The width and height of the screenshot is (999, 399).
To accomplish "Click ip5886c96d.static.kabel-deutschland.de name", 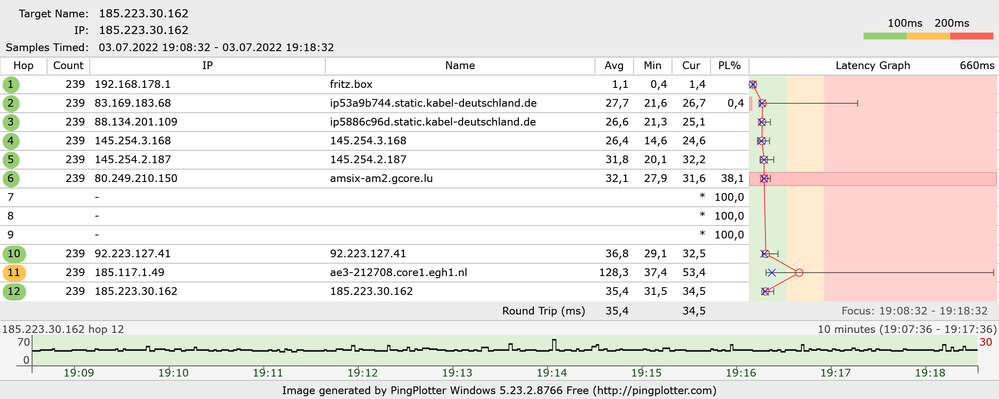I will 433,122.
